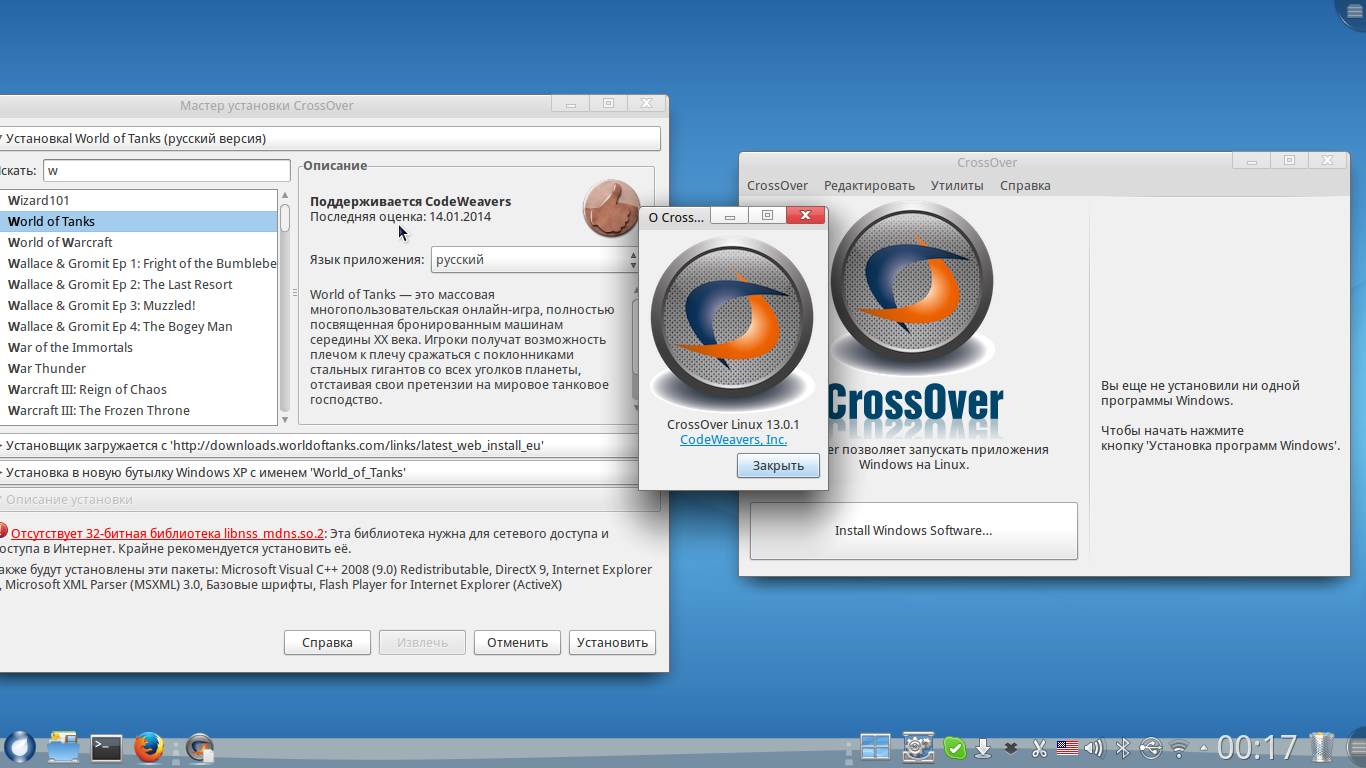Launch Firefox from the taskbar
Image resolution: width=1366 pixels, height=768 pixels.
tap(149, 747)
